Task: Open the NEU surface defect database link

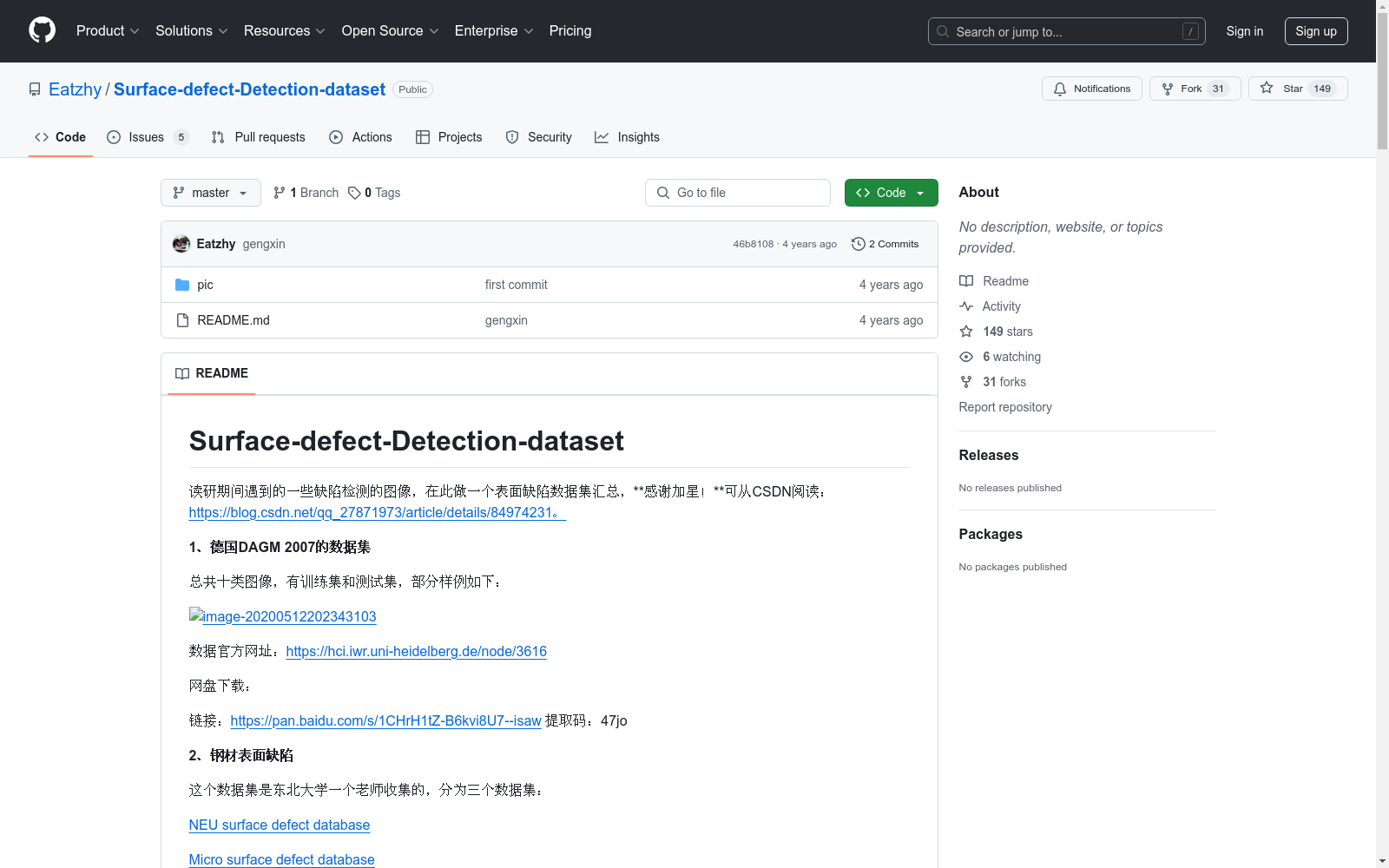Action: (279, 825)
